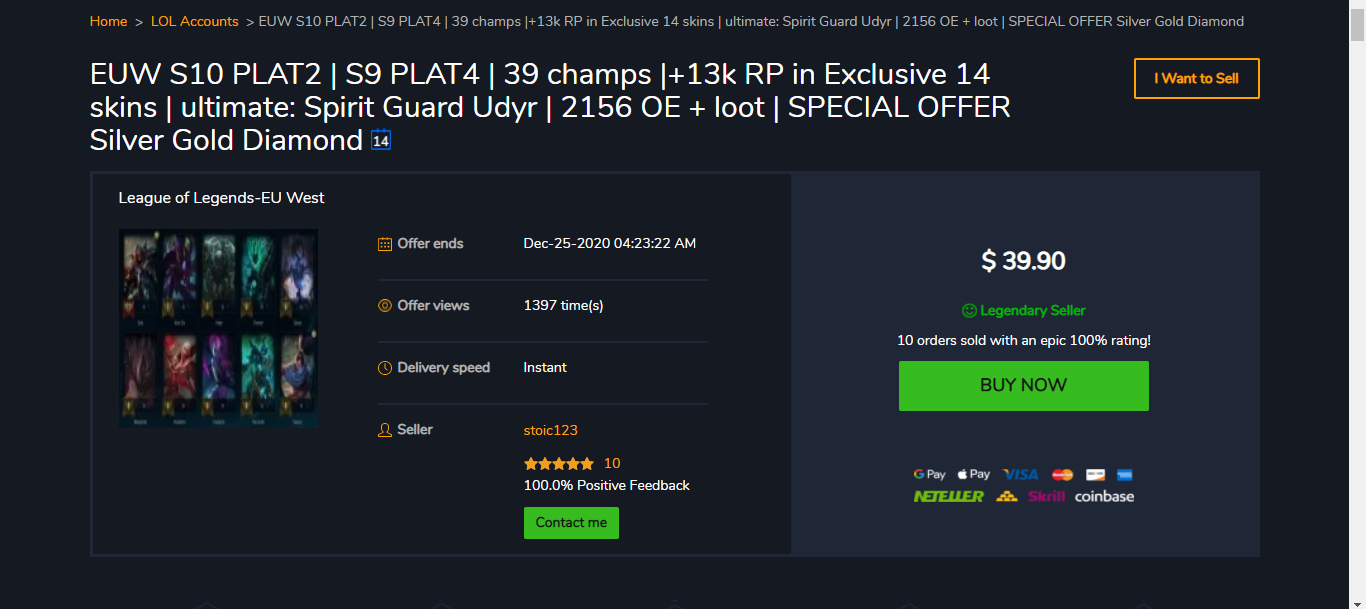1366x609 pixels.
Task: Open the LOL Accounts breadcrumb link
Action: 195,21
